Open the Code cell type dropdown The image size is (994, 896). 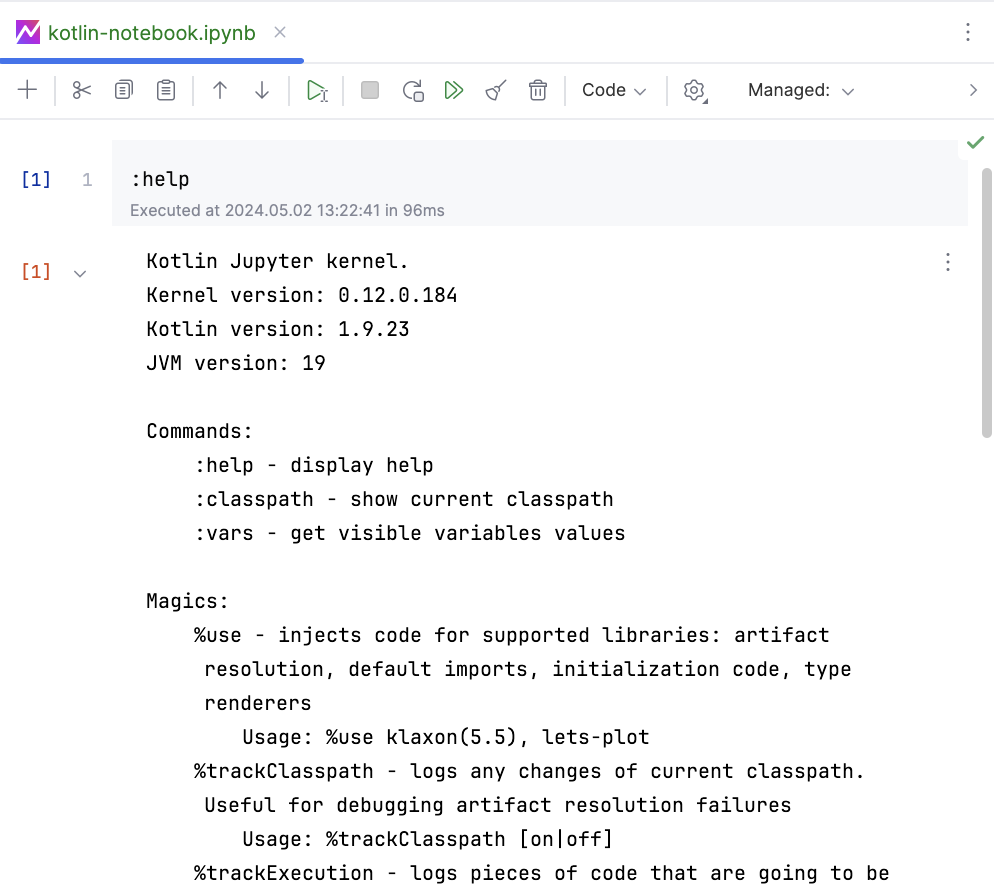(x=614, y=90)
